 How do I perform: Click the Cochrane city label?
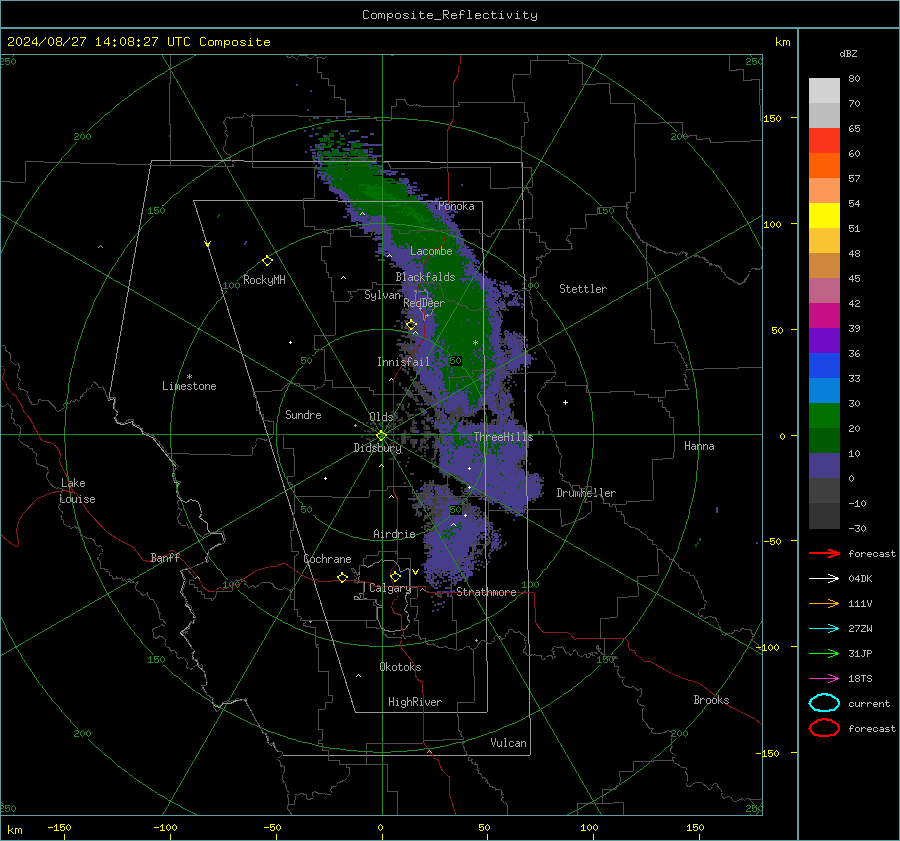point(327,559)
